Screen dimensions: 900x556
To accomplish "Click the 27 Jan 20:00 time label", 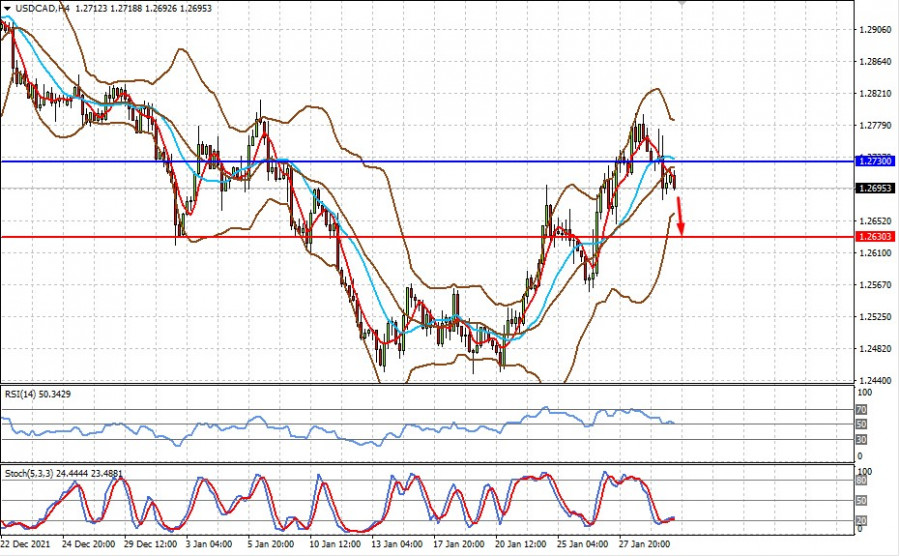I will tap(645, 544).
